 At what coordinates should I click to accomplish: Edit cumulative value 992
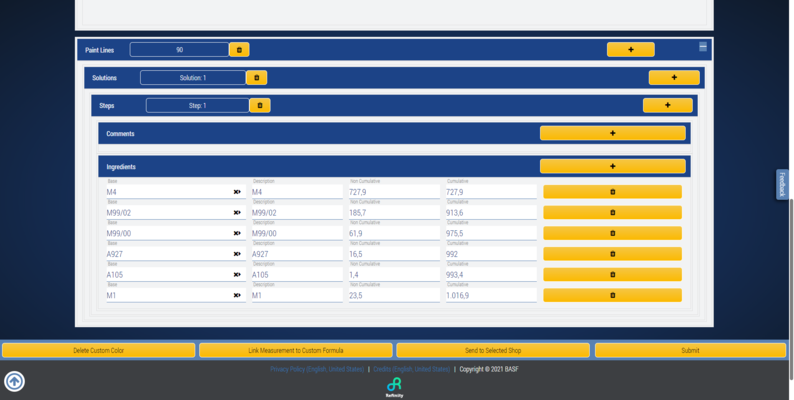pyautogui.click(x=491, y=254)
